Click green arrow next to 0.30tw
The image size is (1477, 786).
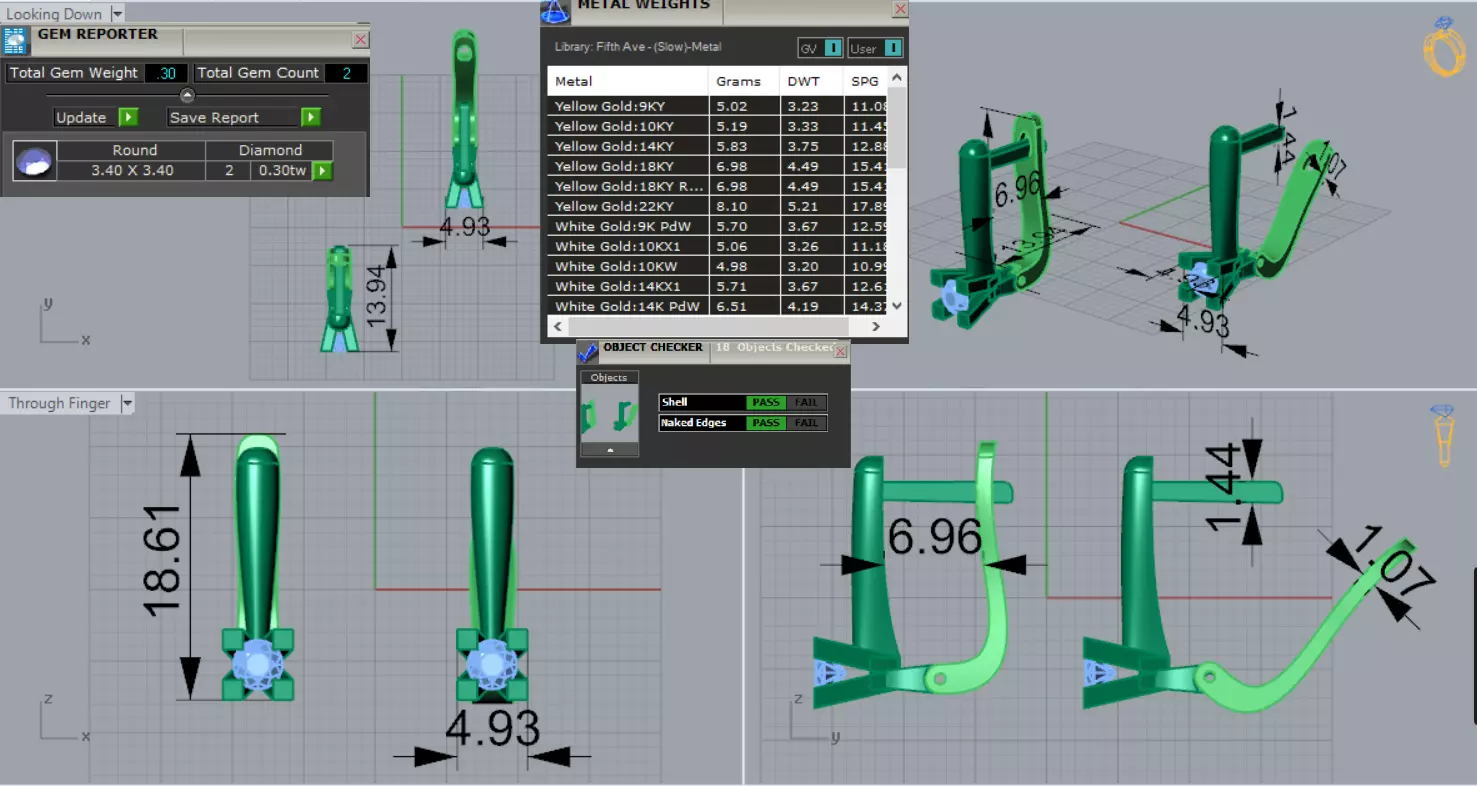point(322,171)
